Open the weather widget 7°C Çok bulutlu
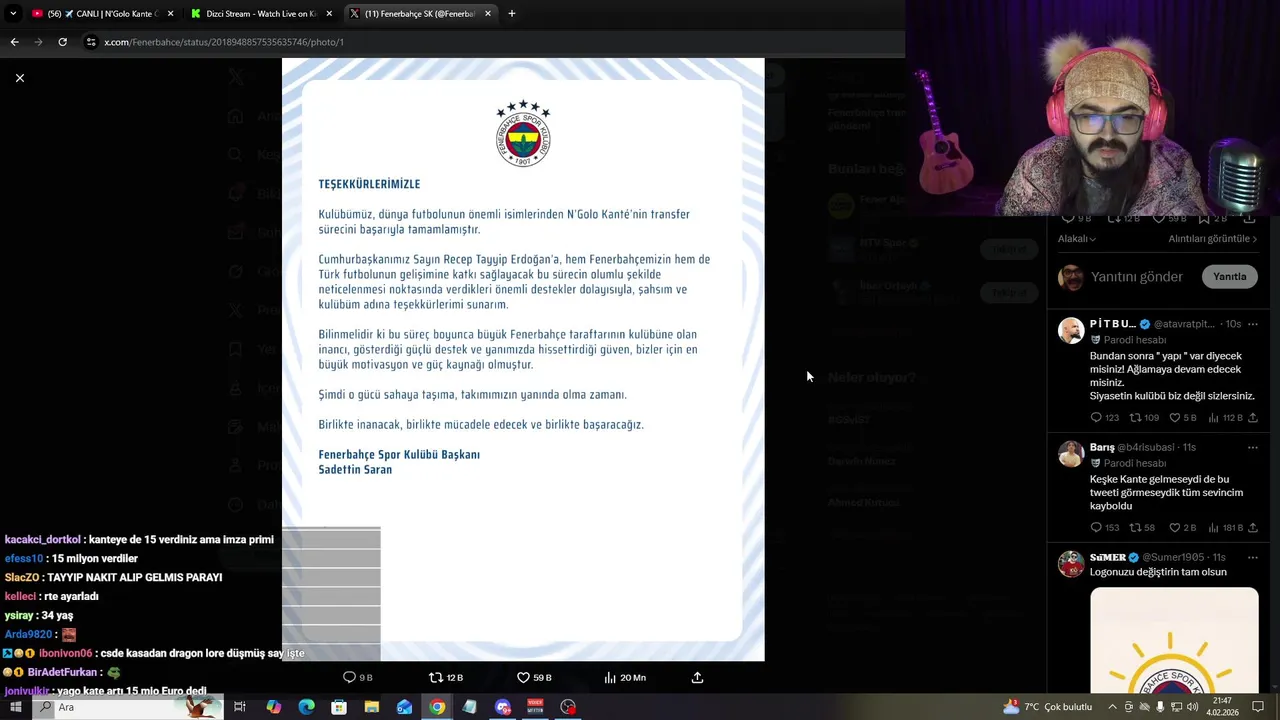The height and width of the screenshot is (720, 1280). (1048, 707)
